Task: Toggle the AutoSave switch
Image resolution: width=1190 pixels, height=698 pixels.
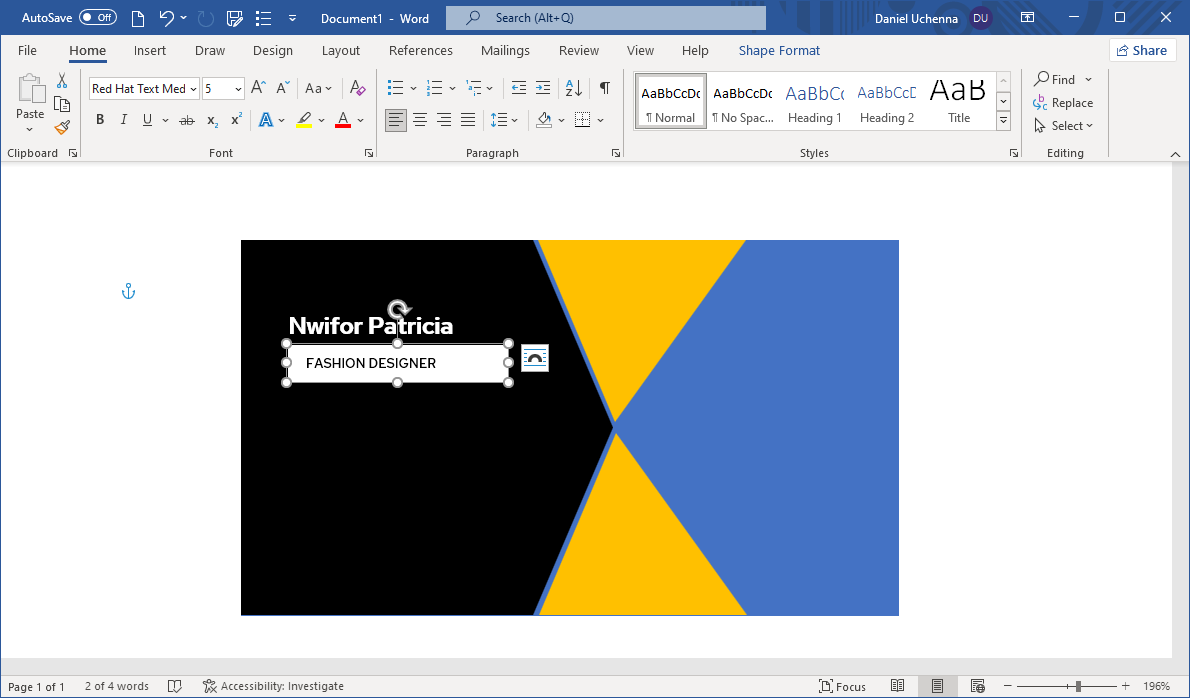Action: point(98,18)
